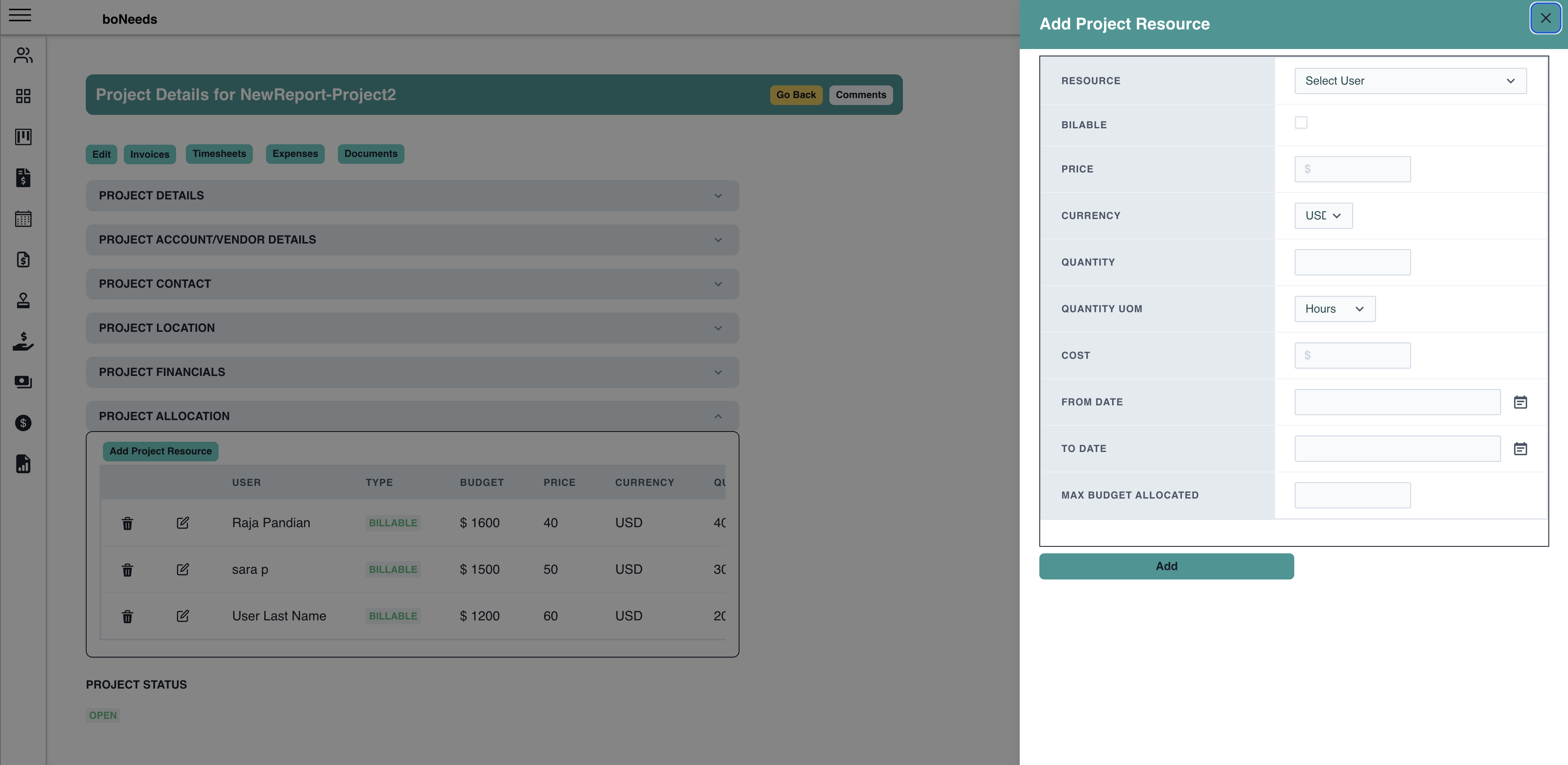Select the payments hand-with-dollar sidebar icon
The image size is (1568, 765).
coord(22,341)
